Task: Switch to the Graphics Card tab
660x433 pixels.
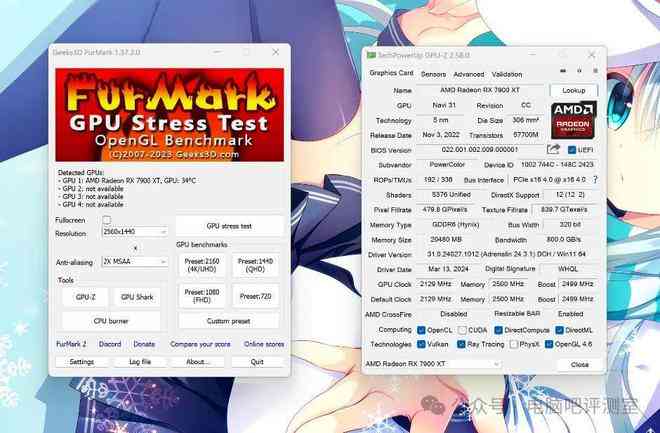Action: [x=391, y=73]
